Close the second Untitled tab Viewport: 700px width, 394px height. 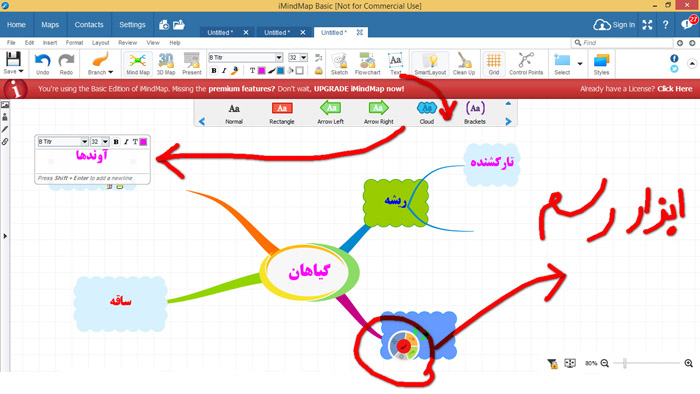(303, 33)
